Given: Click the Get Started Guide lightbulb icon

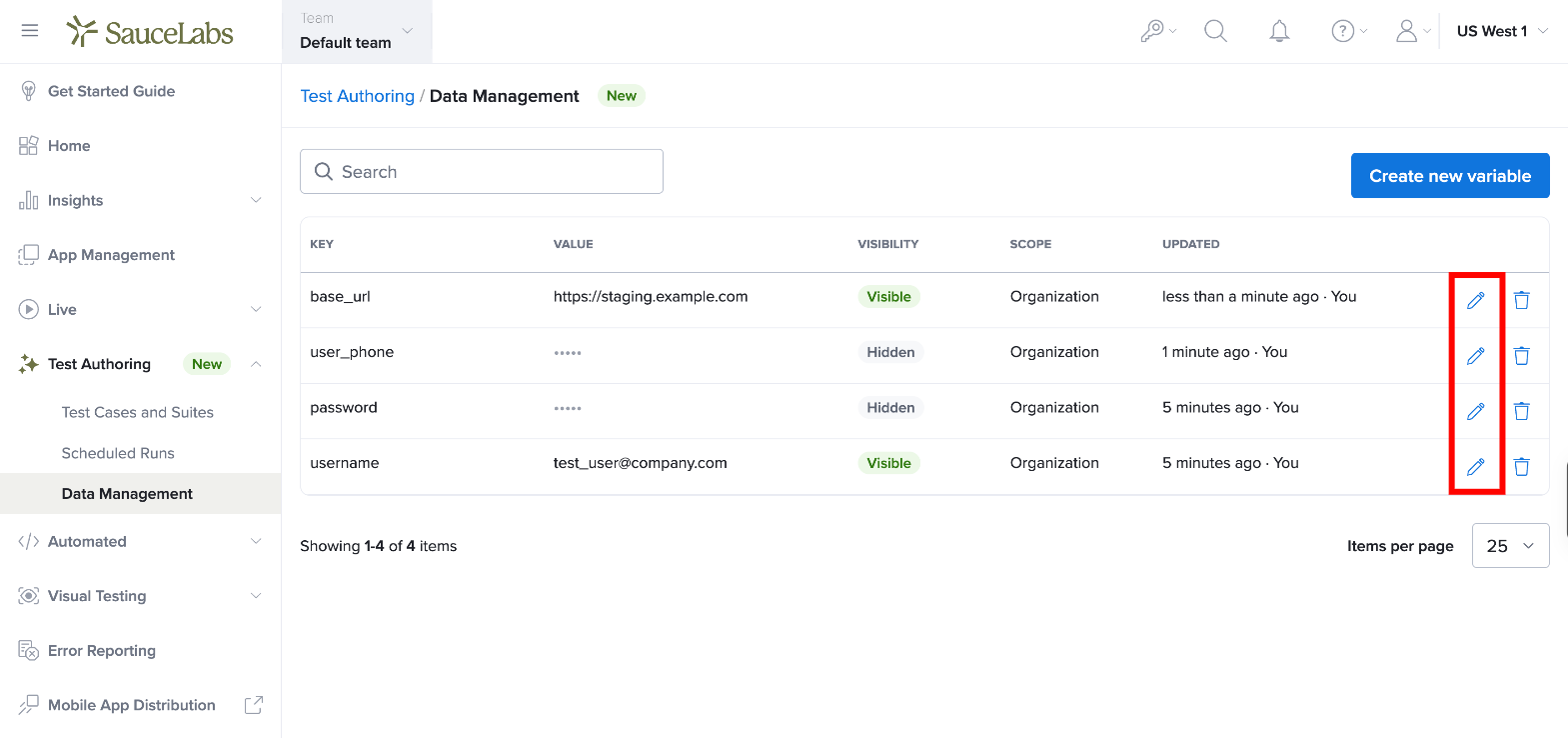Looking at the screenshot, I should (28, 91).
